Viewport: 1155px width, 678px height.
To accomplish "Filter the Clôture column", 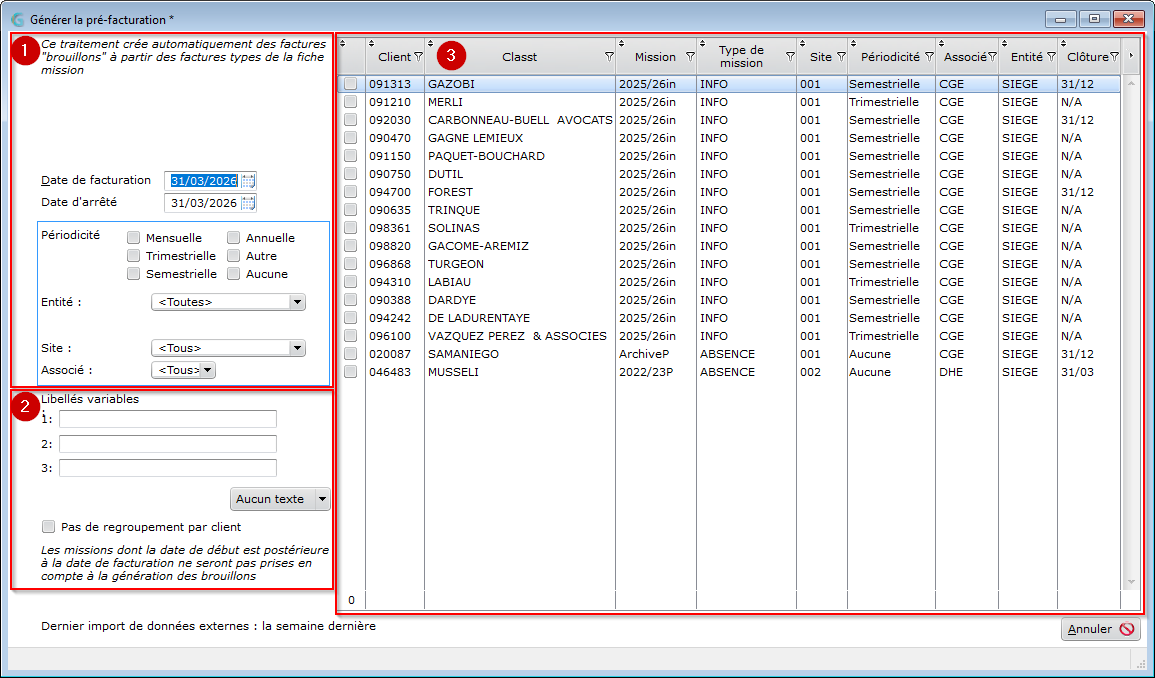I will tap(1114, 57).
